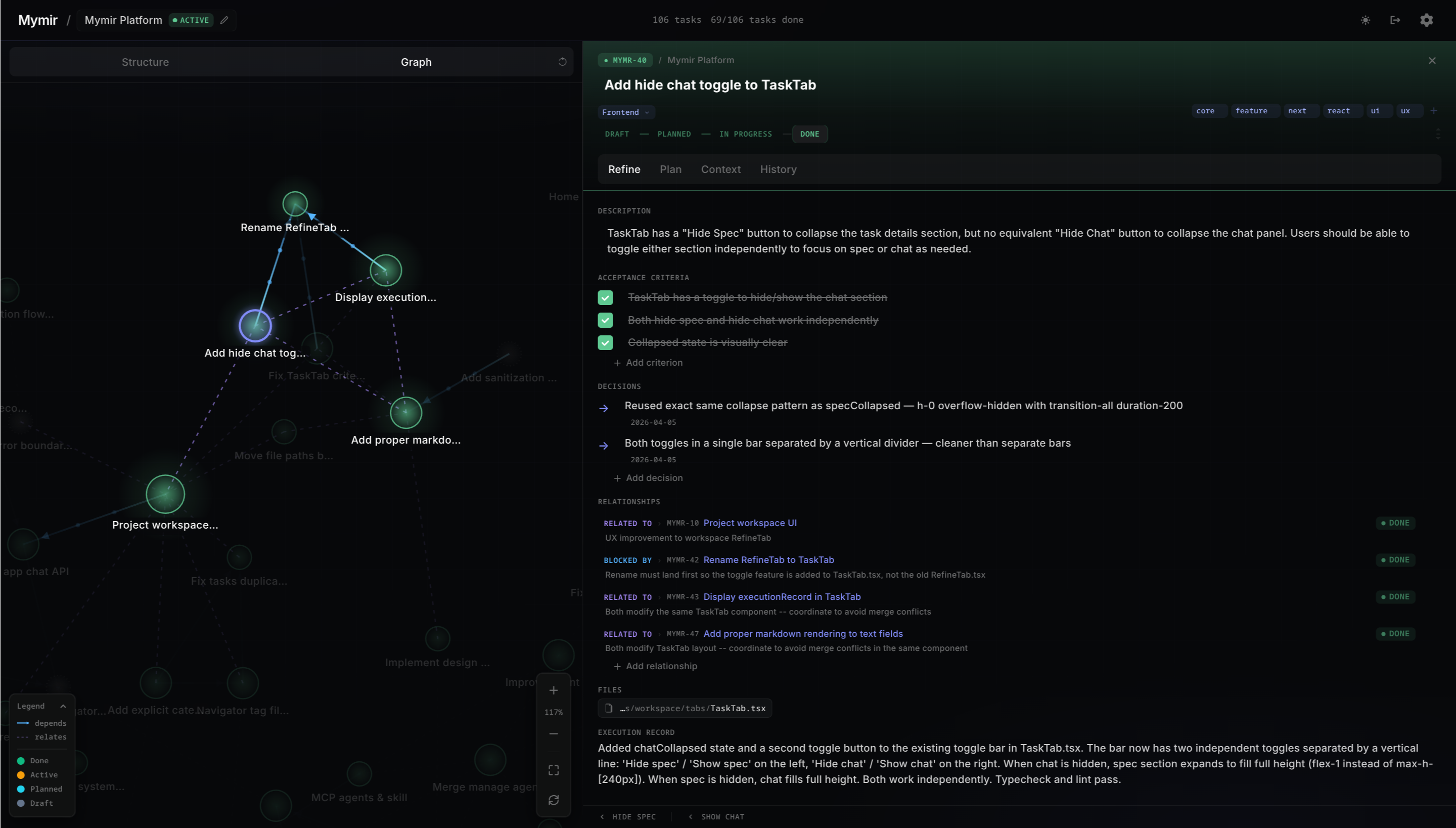Click 'Add decision' button
Image resolution: width=1456 pixels, height=828 pixels.
[x=649, y=477]
